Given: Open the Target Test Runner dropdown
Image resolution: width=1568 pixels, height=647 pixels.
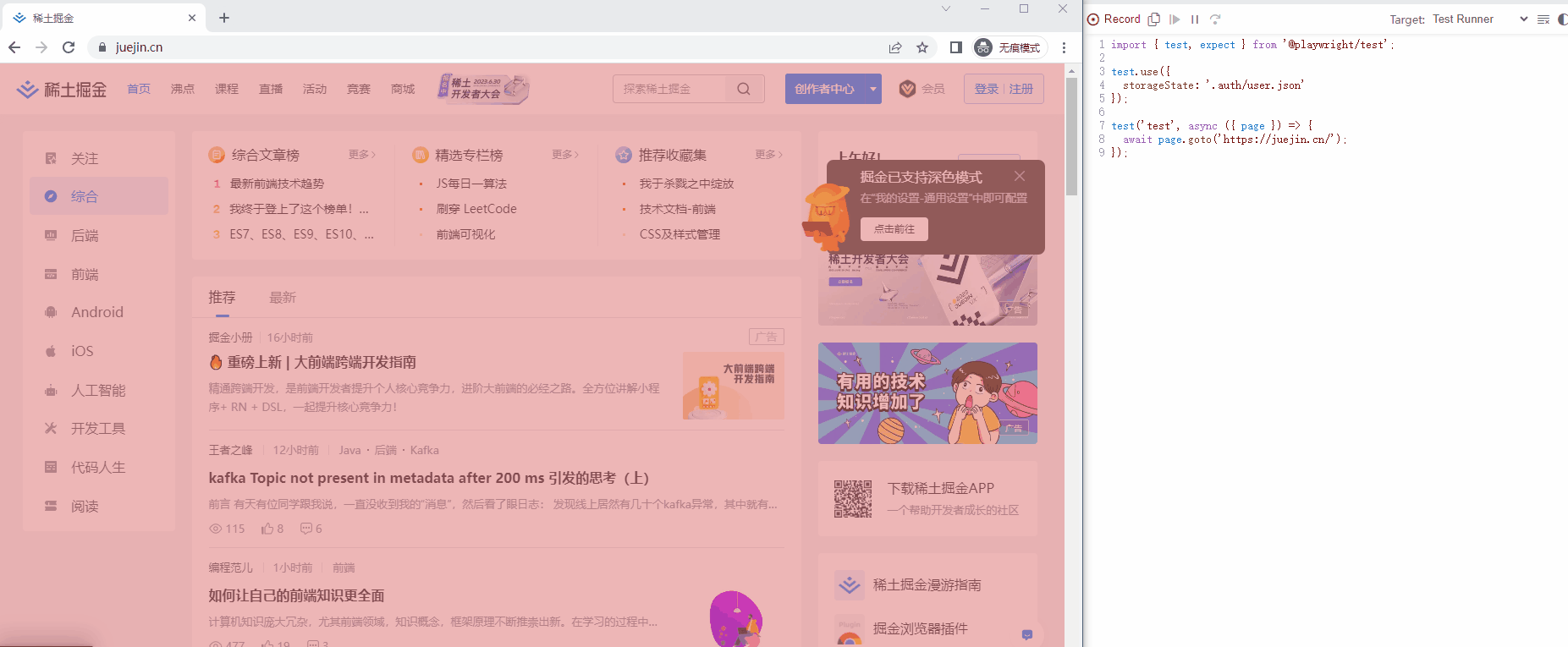Looking at the screenshot, I should point(1480,19).
